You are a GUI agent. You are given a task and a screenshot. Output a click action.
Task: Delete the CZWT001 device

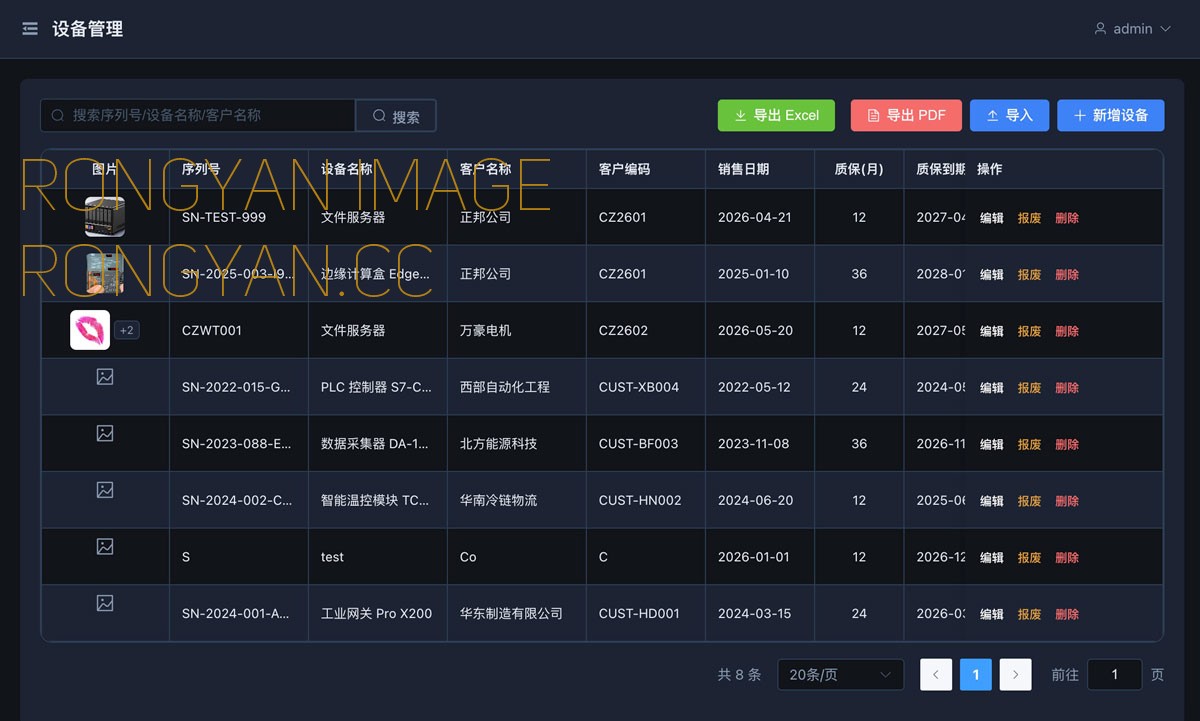click(x=1067, y=331)
